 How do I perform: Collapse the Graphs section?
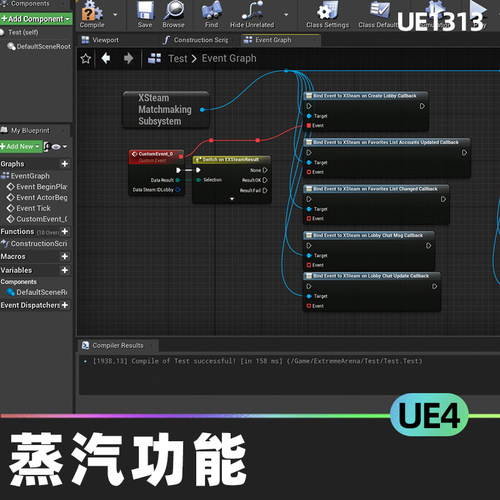click(13, 164)
